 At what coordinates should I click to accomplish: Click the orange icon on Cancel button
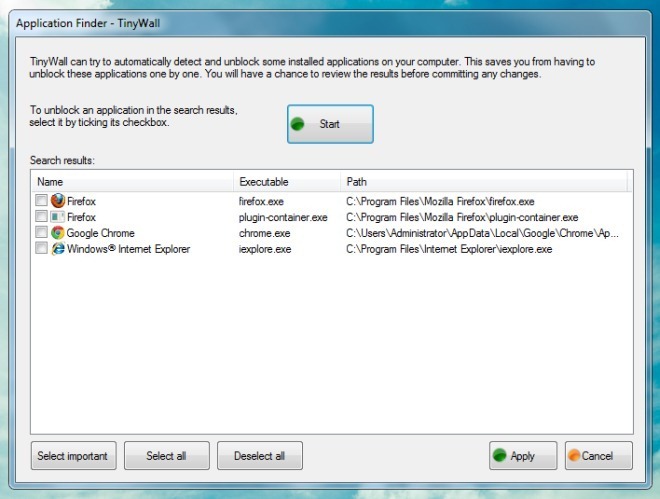coord(574,456)
